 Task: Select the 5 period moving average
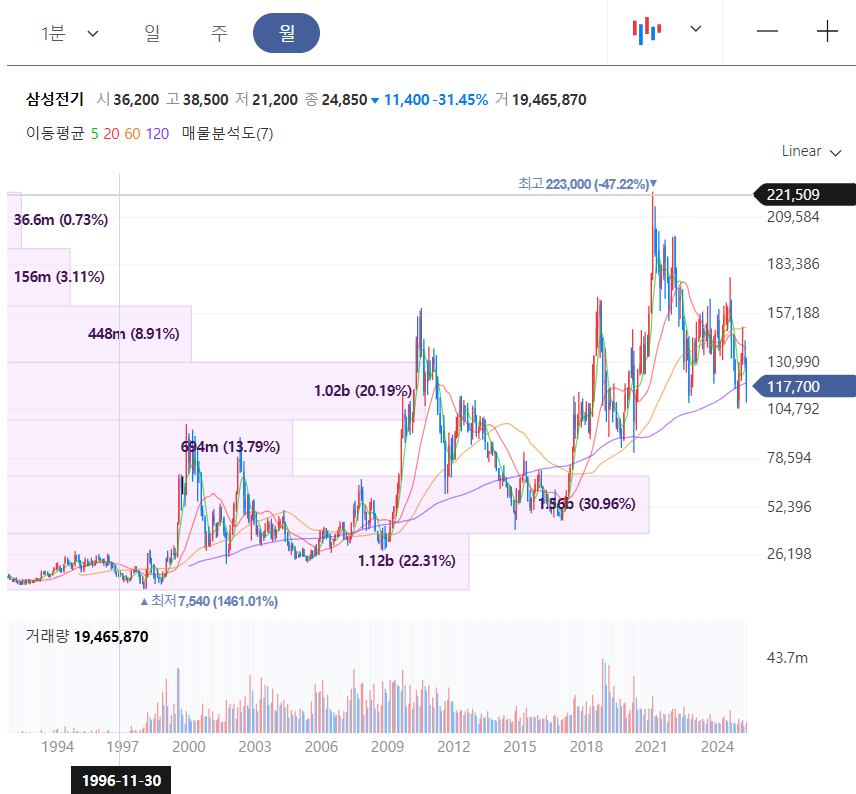[94, 134]
